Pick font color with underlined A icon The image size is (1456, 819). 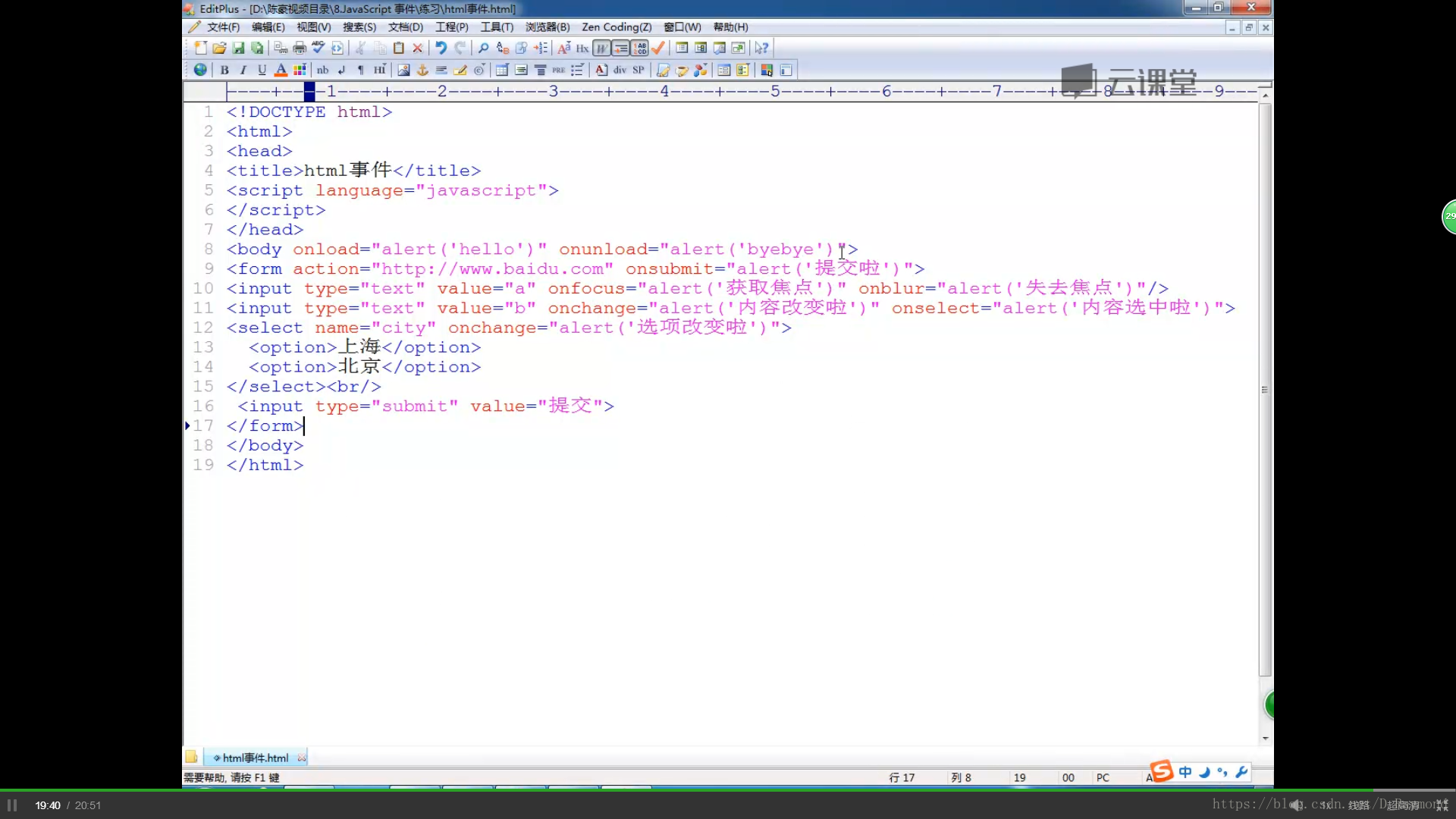[281, 70]
